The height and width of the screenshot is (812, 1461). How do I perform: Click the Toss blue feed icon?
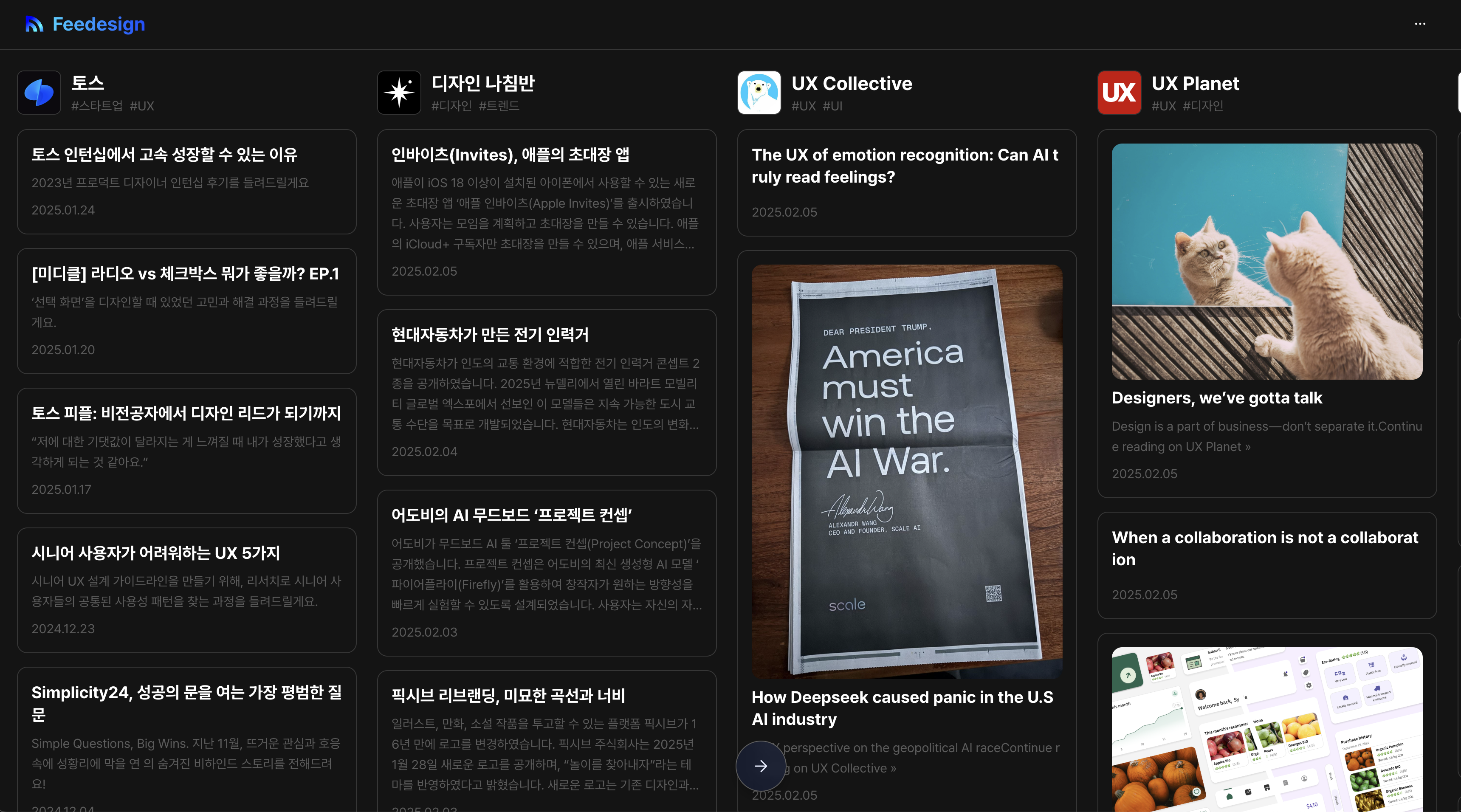point(39,93)
